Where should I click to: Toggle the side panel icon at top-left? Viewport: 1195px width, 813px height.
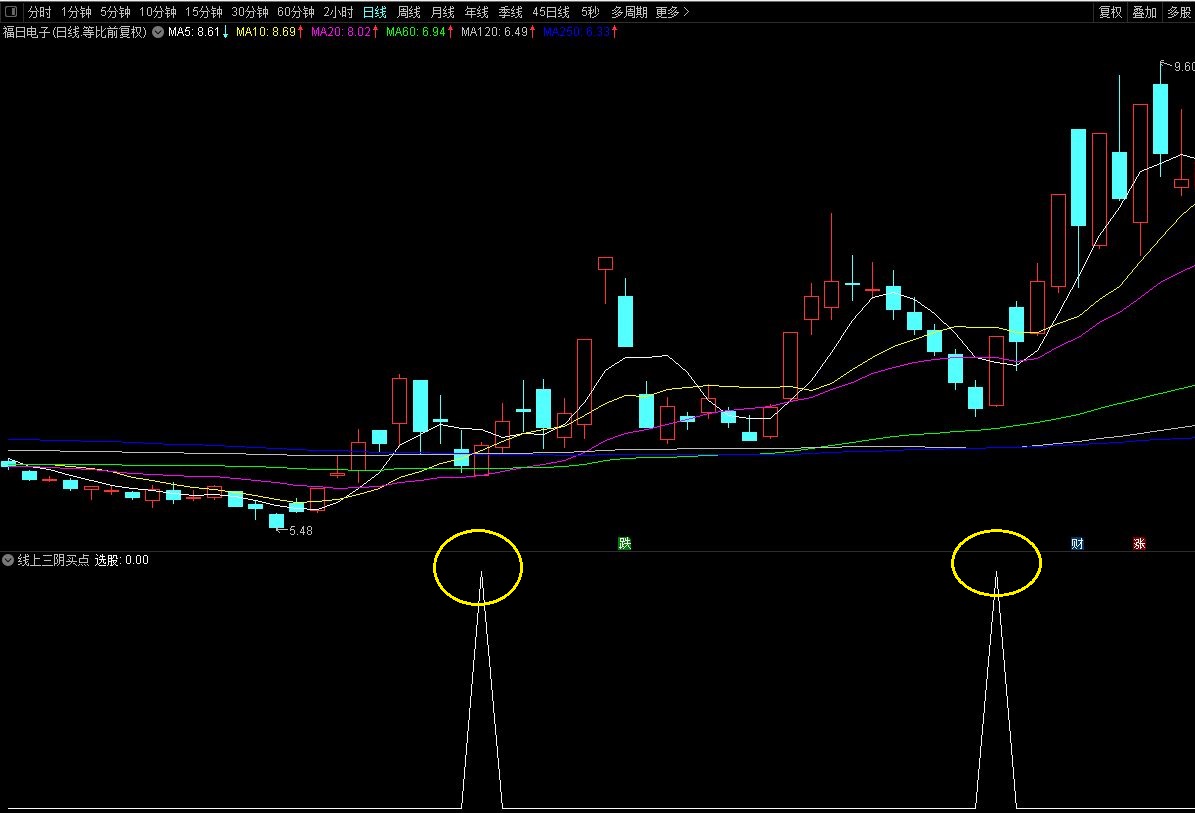point(11,11)
